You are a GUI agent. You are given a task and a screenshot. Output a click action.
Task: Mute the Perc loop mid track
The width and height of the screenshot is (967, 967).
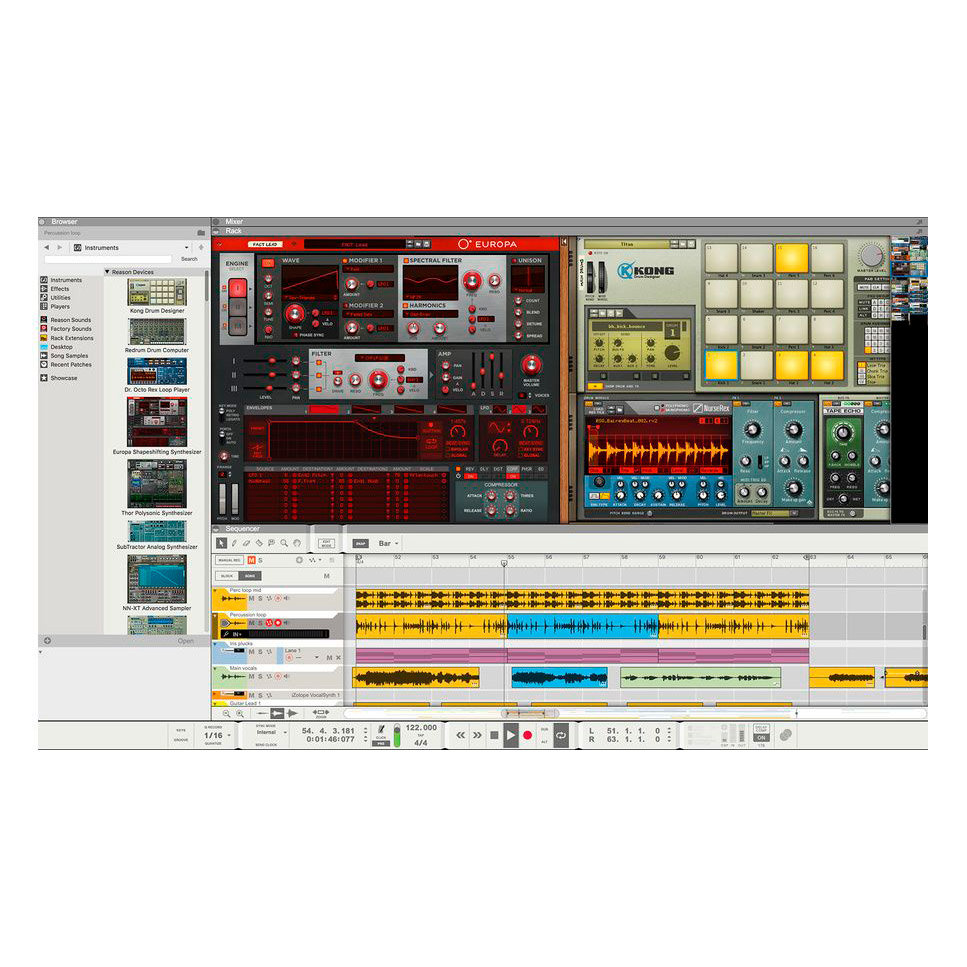point(251,598)
